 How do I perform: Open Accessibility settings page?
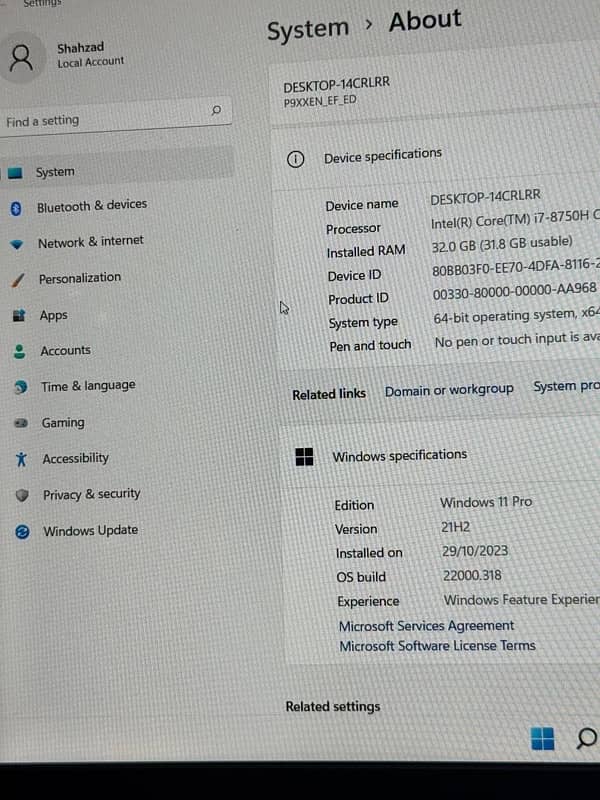click(x=76, y=458)
